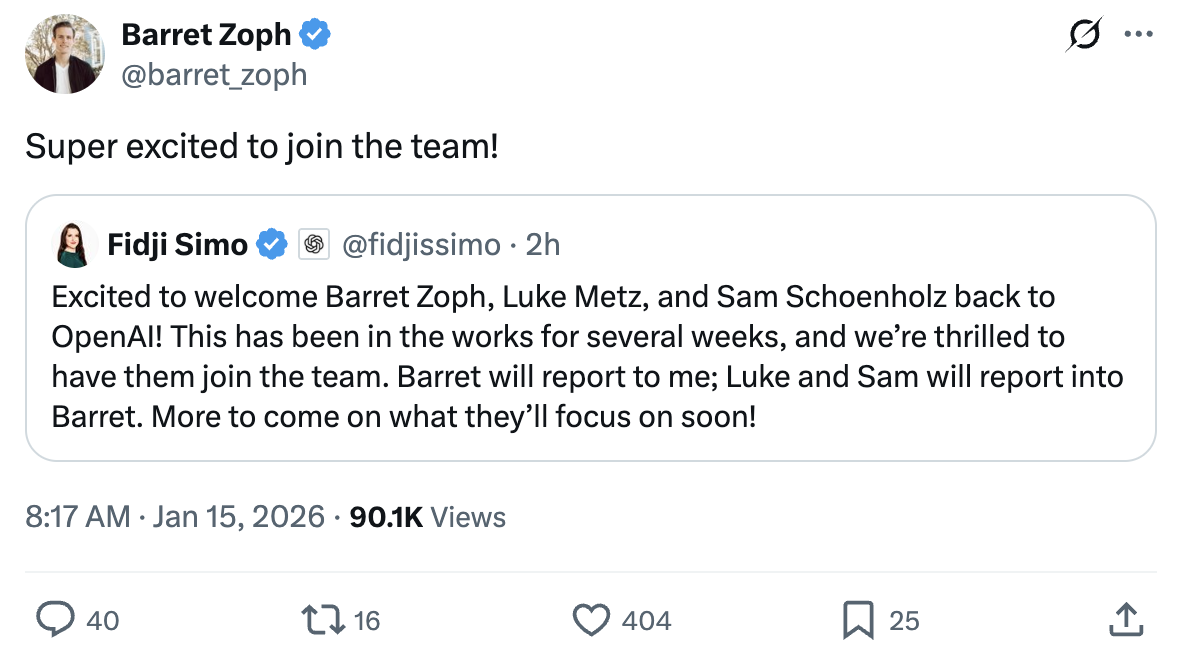Click the share upload icon

pyautogui.click(x=1125, y=620)
